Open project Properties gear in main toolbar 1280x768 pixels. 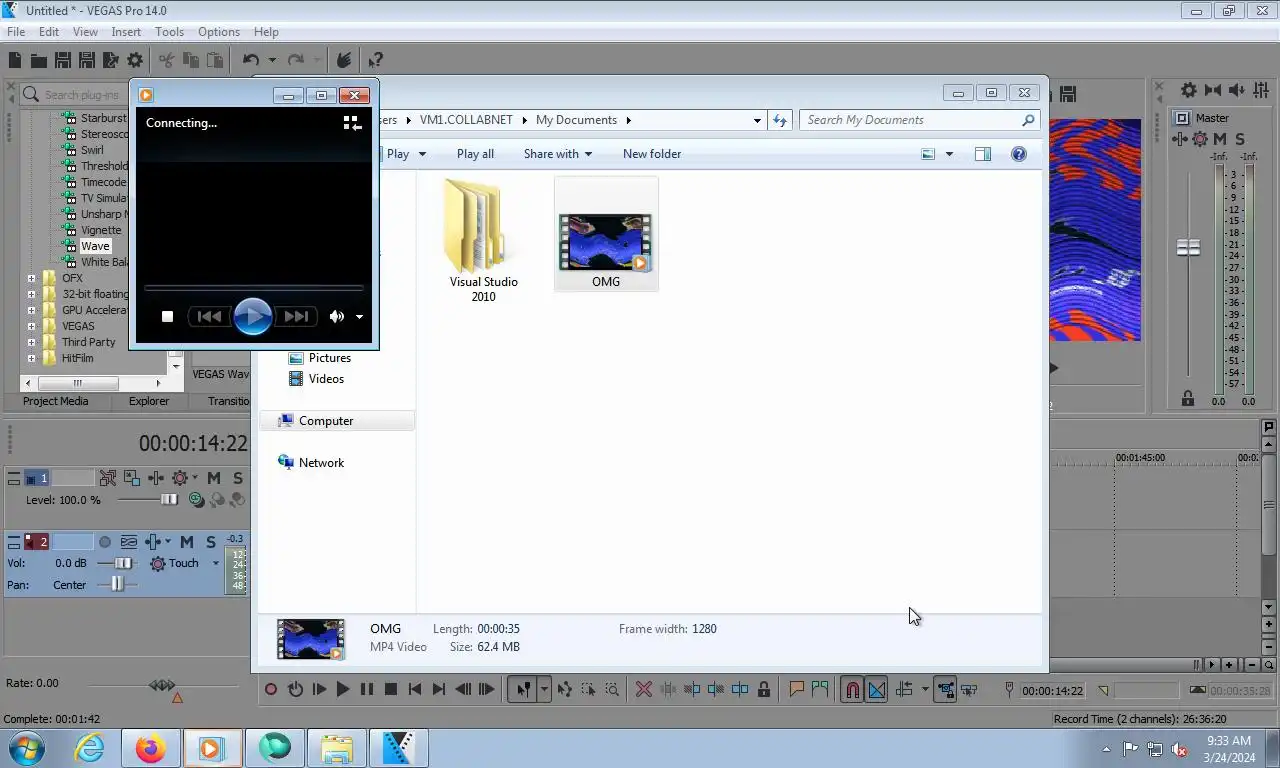[135, 61]
